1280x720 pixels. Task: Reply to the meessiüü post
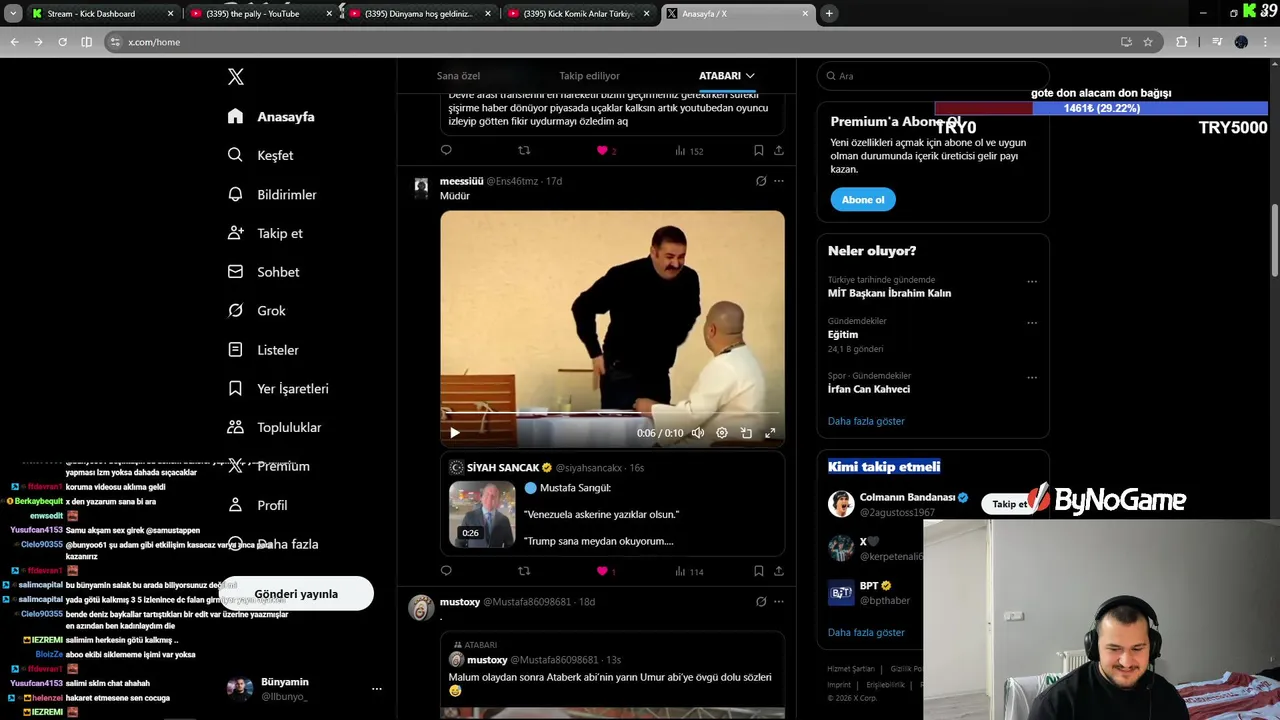[446, 571]
